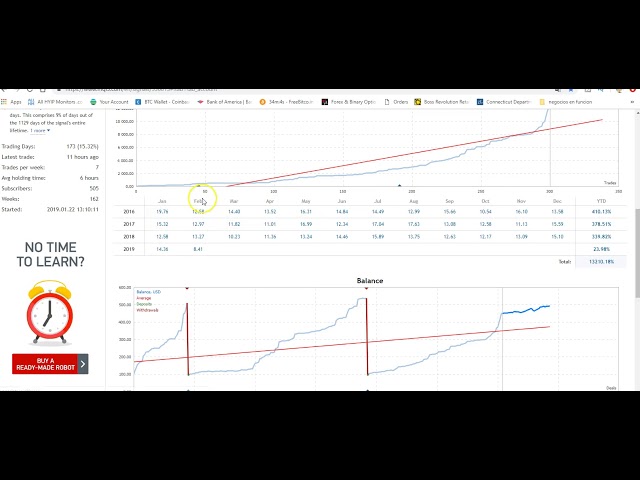
Task: Select the 2017 YTD value 378.51%
Action: click(602, 224)
